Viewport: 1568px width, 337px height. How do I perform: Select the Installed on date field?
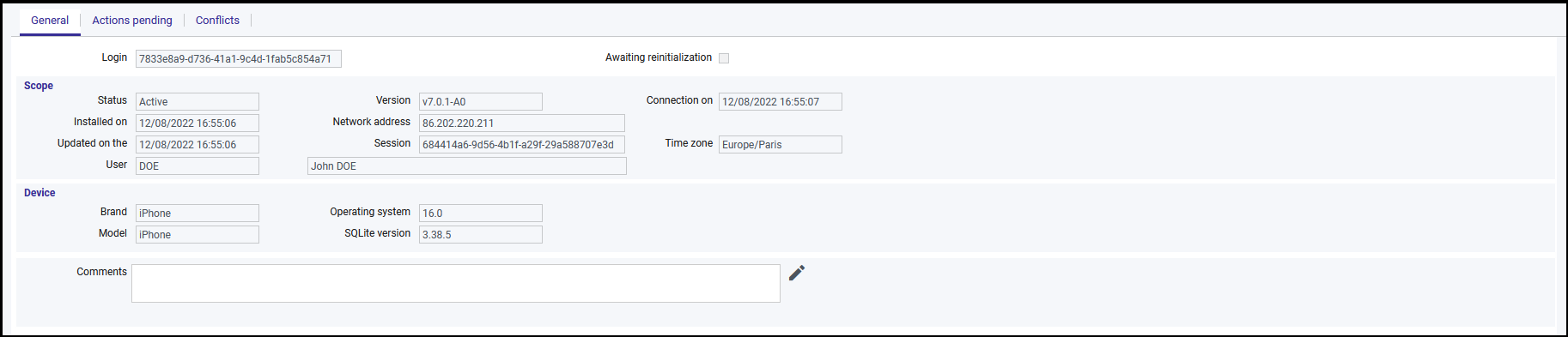[x=198, y=123]
